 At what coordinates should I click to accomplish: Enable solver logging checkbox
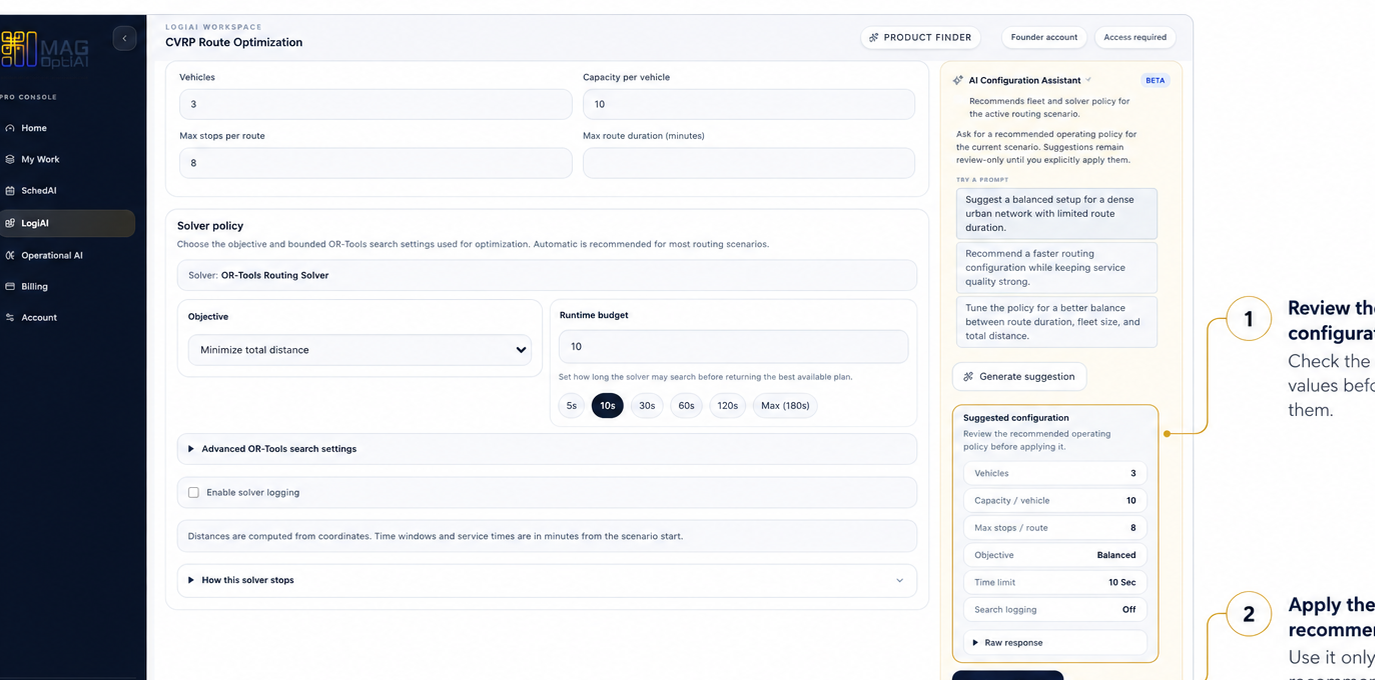pyautogui.click(x=194, y=493)
